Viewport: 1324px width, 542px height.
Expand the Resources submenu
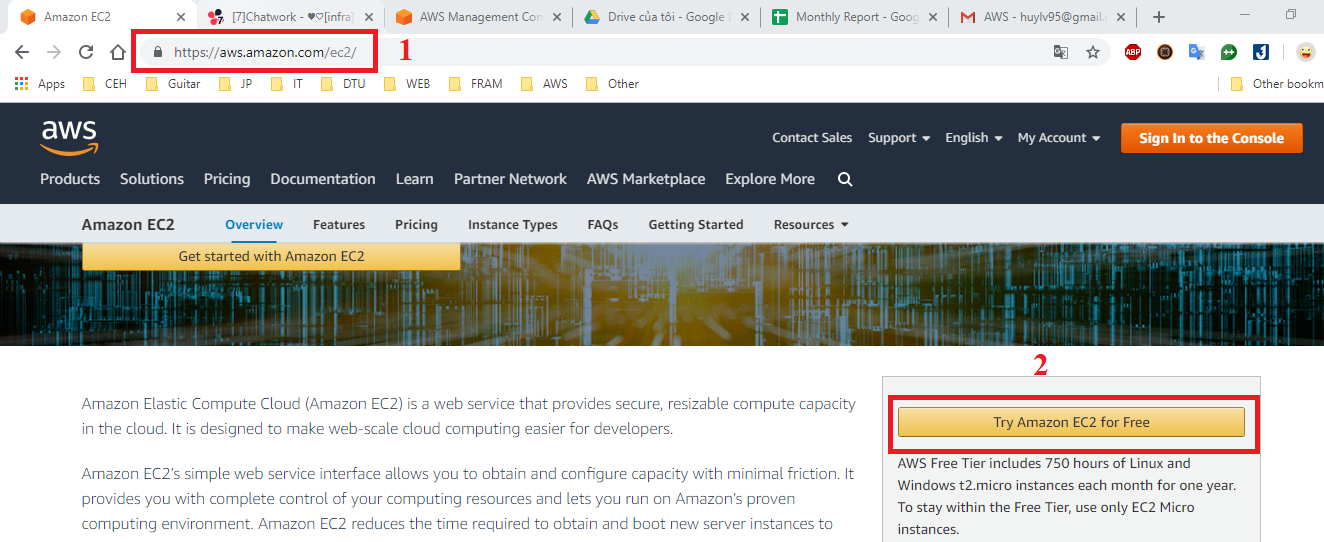tap(810, 225)
